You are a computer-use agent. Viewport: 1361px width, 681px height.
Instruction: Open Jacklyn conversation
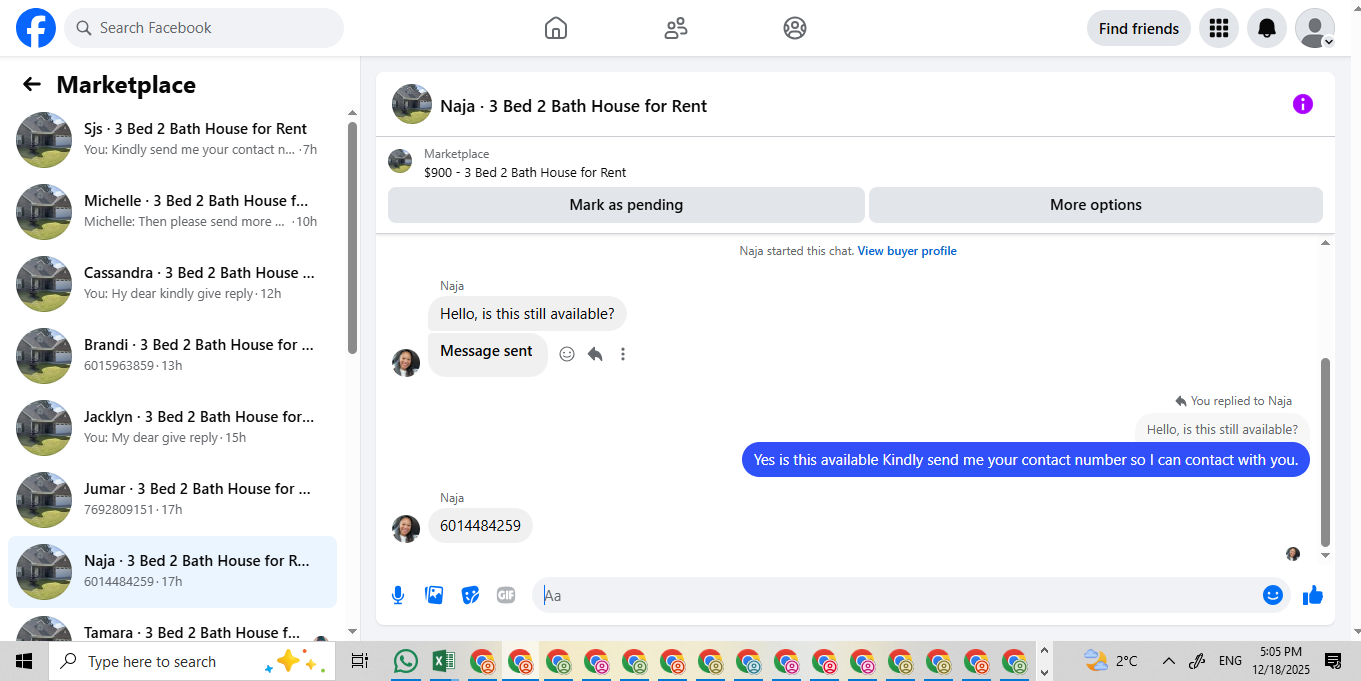pyautogui.click(x=172, y=427)
